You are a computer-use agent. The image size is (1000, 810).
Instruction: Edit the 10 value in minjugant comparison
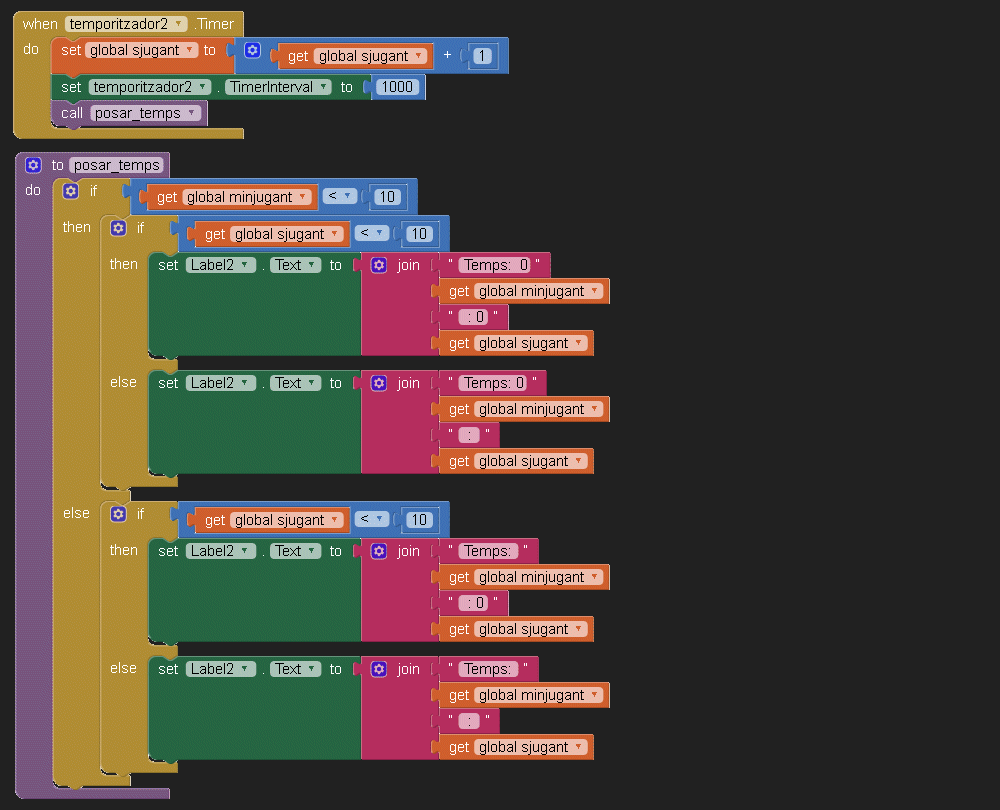tap(387, 198)
